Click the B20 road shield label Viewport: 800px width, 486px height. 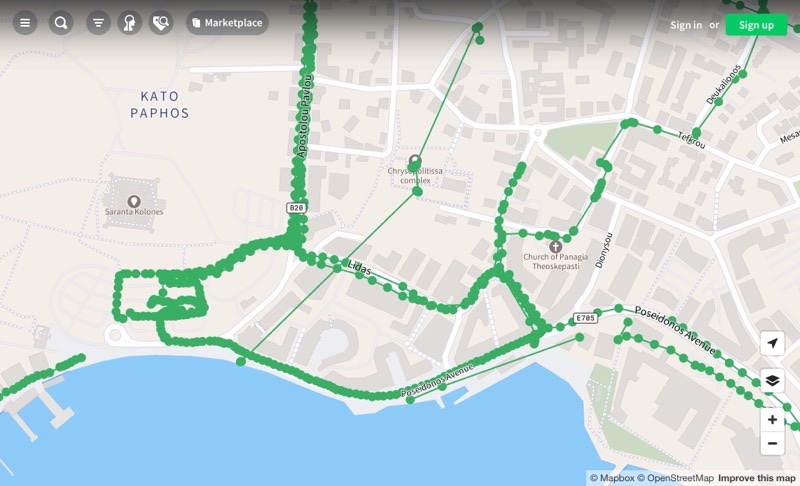coord(296,208)
